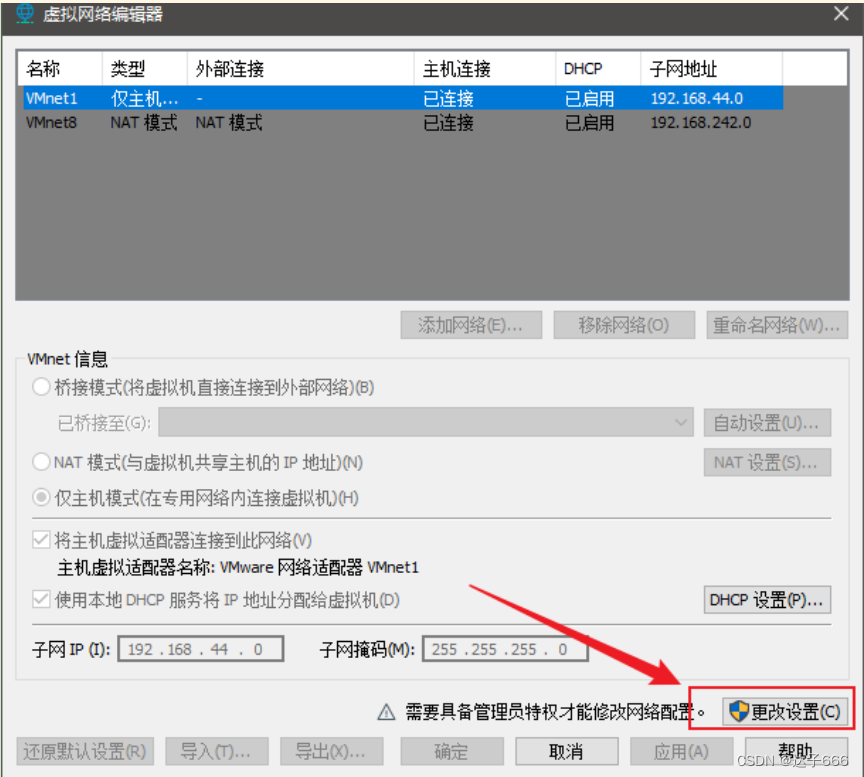Click the 子网掩码 field

(x=505, y=649)
